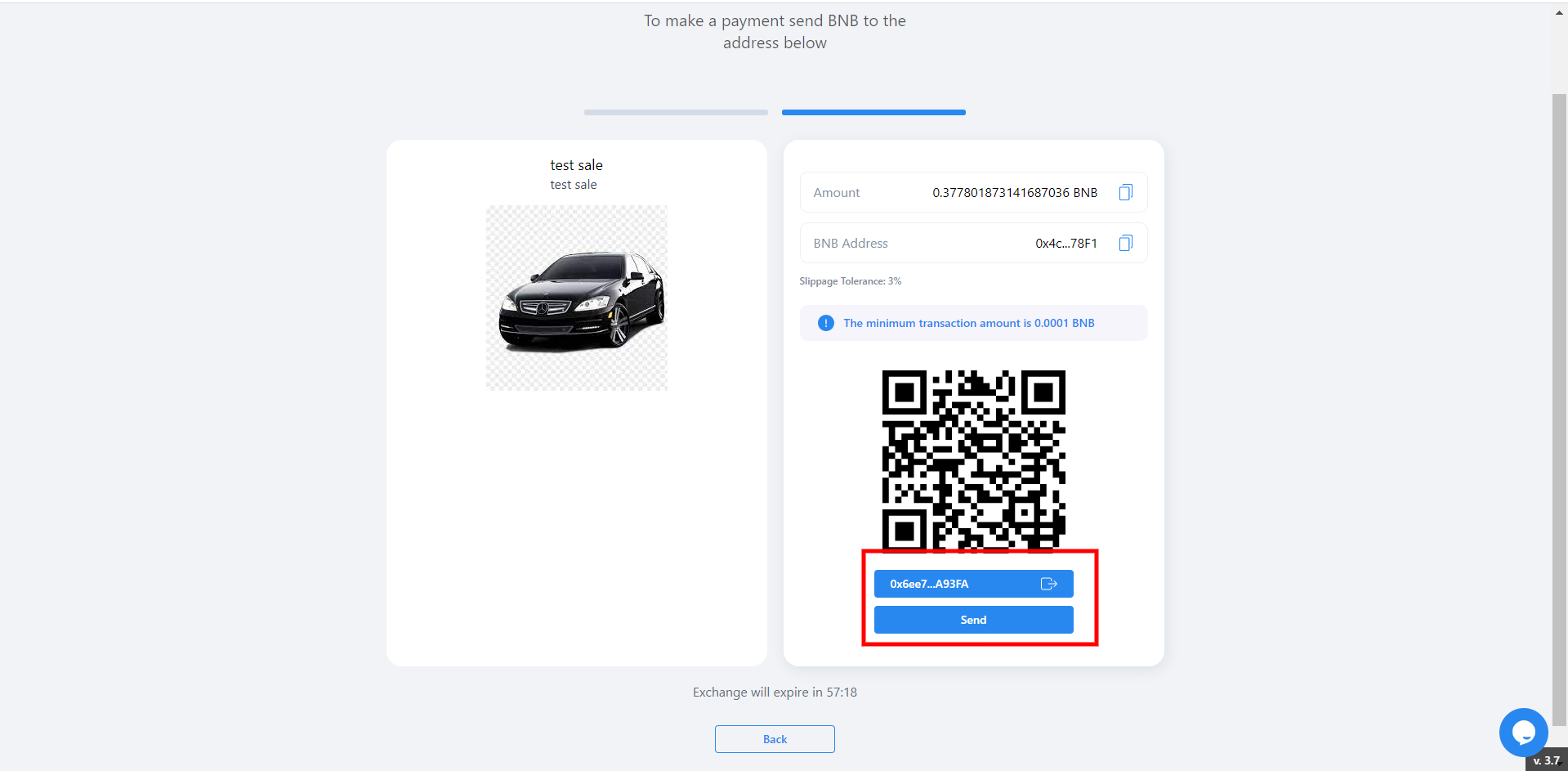
Task: Copy the BNB amount value
Action: [x=1125, y=193]
